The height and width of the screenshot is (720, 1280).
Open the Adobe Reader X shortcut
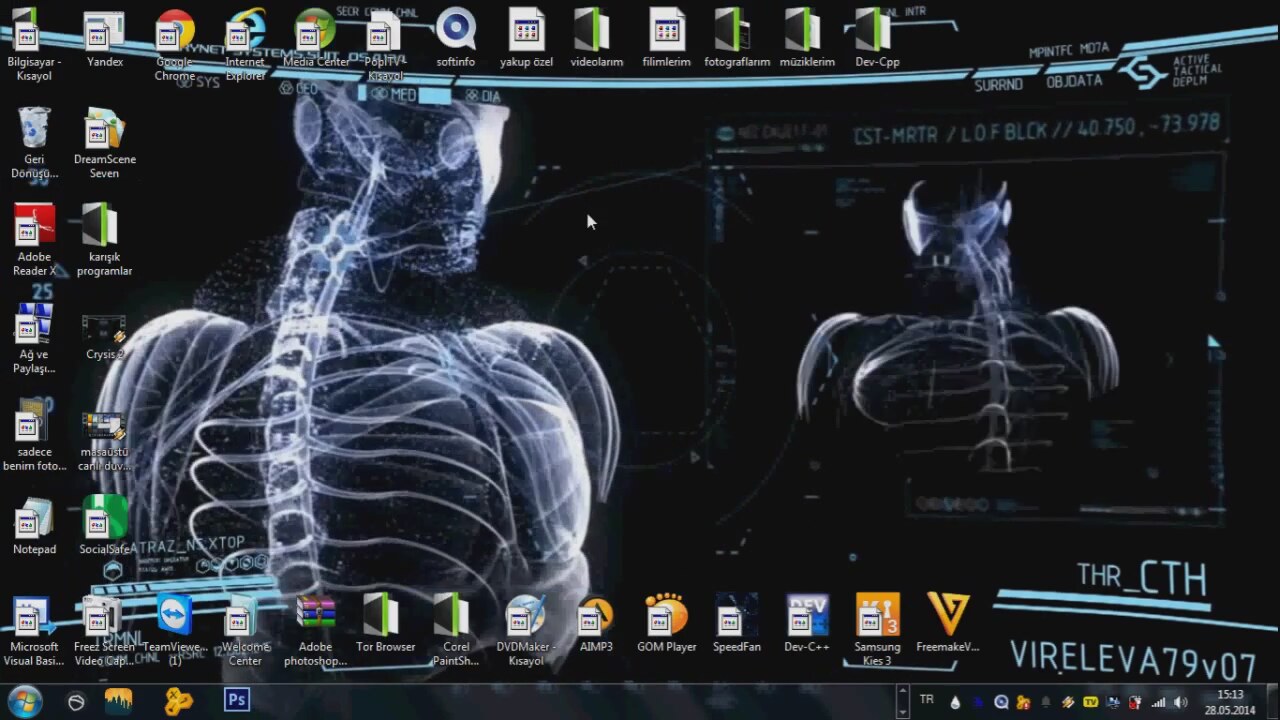tap(34, 241)
